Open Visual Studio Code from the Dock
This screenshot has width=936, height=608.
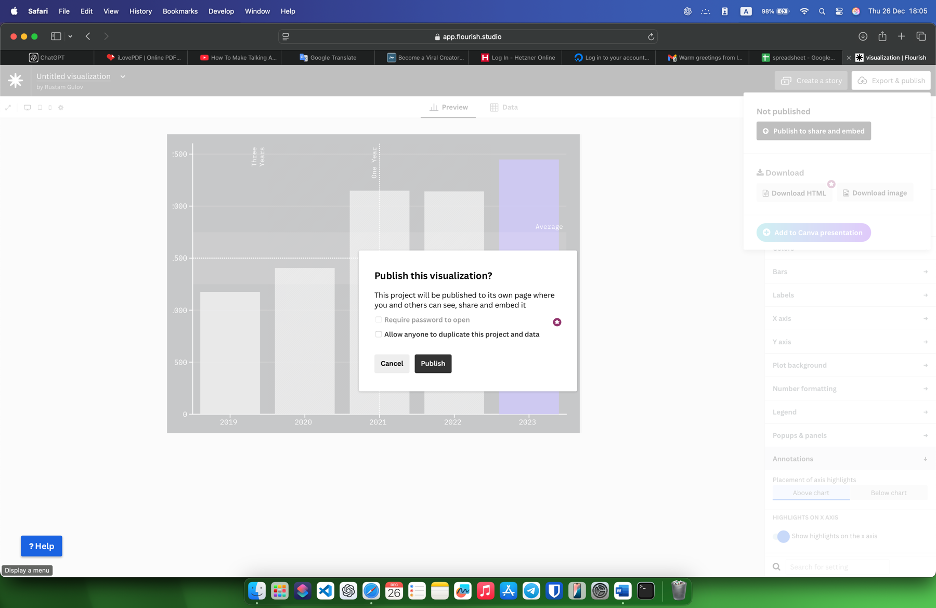pyautogui.click(x=325, y=591)
